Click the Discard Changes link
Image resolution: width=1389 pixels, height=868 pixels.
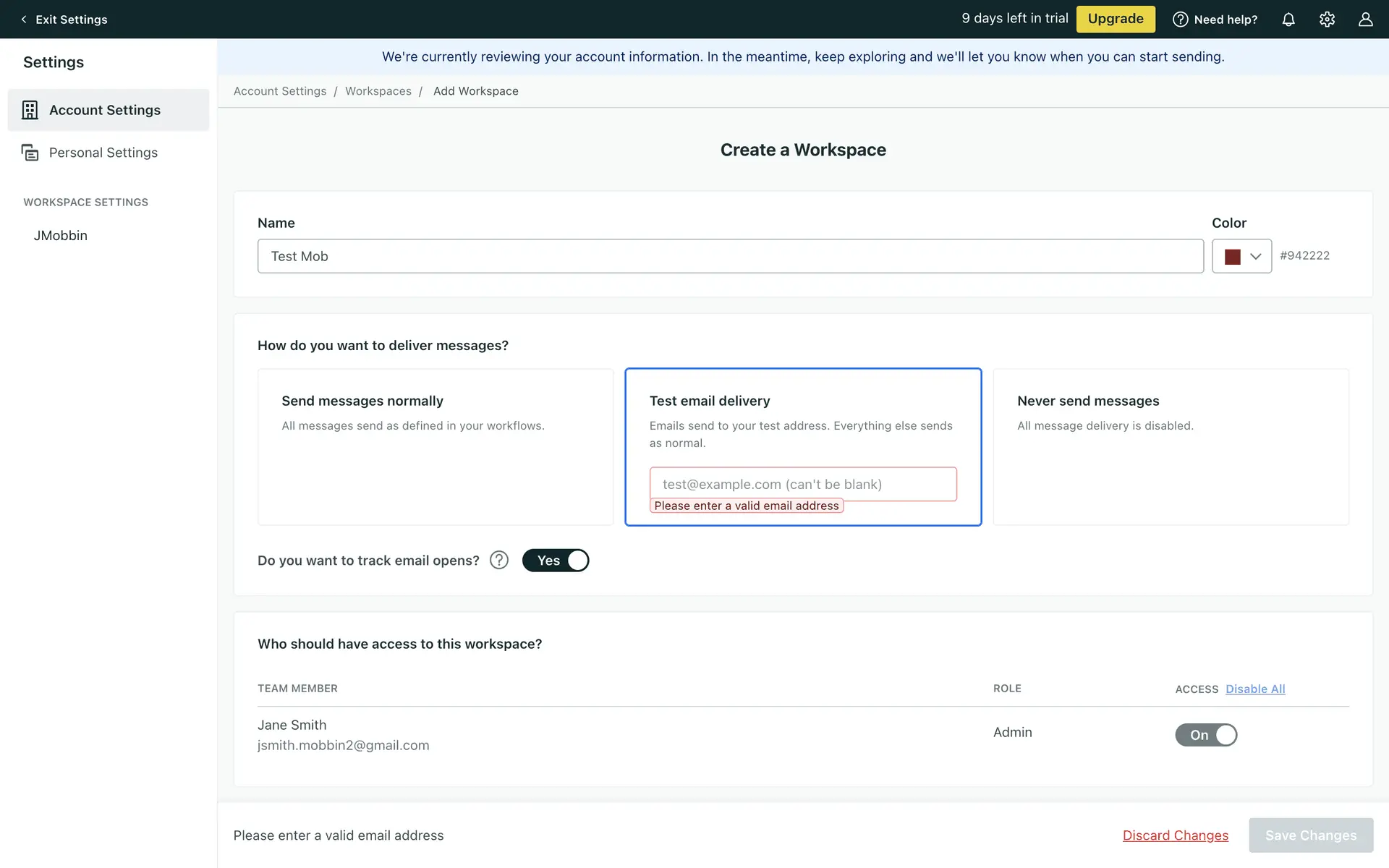(1175, 835)
